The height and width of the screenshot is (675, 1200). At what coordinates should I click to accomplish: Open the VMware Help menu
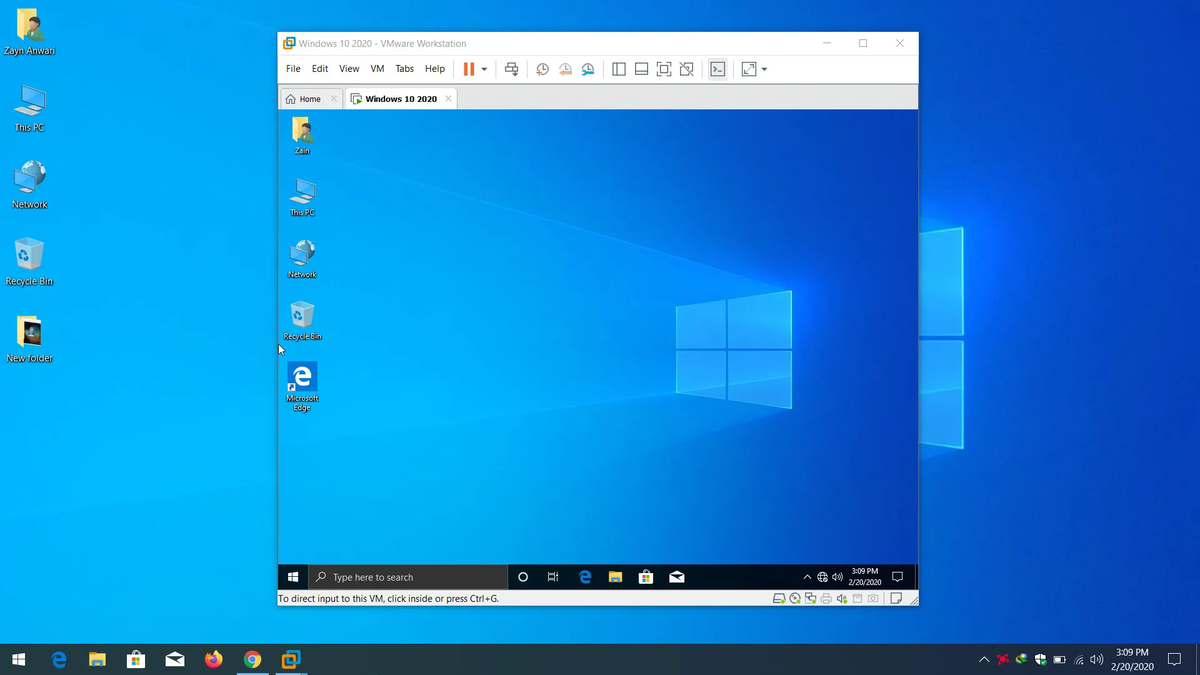point(435,69)
